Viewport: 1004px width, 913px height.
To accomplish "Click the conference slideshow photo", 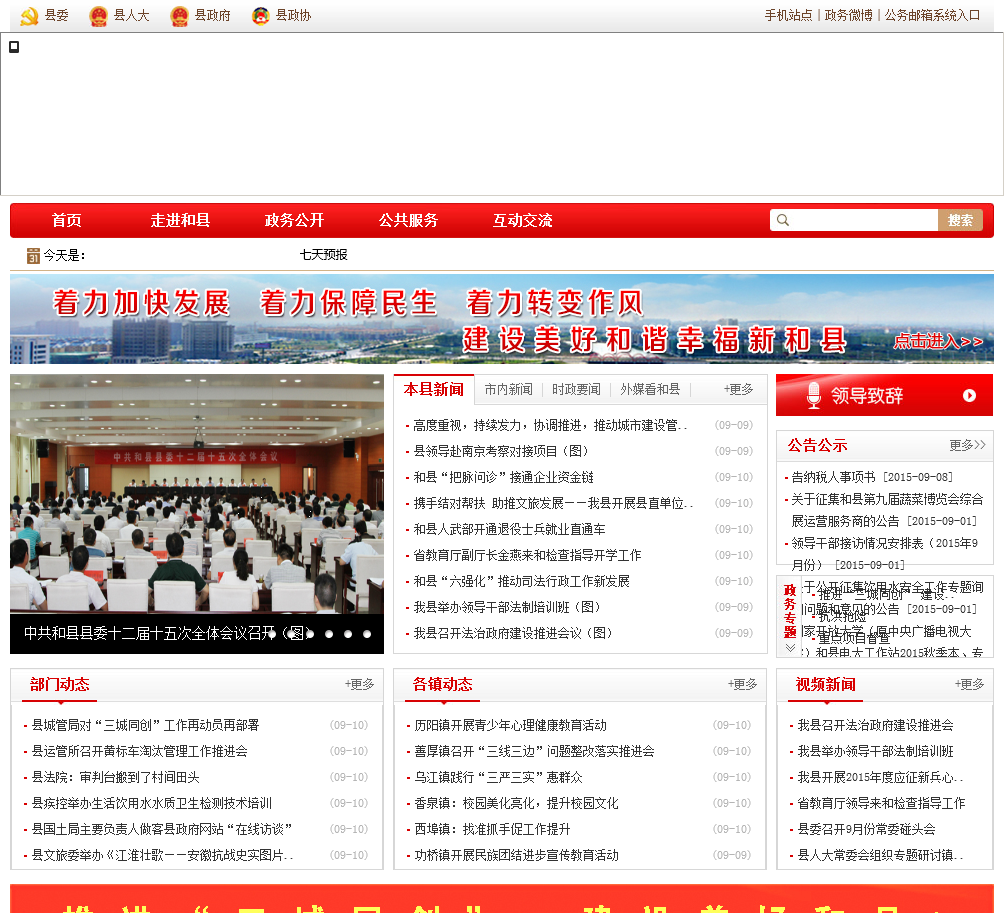I will tap(197, 494).
